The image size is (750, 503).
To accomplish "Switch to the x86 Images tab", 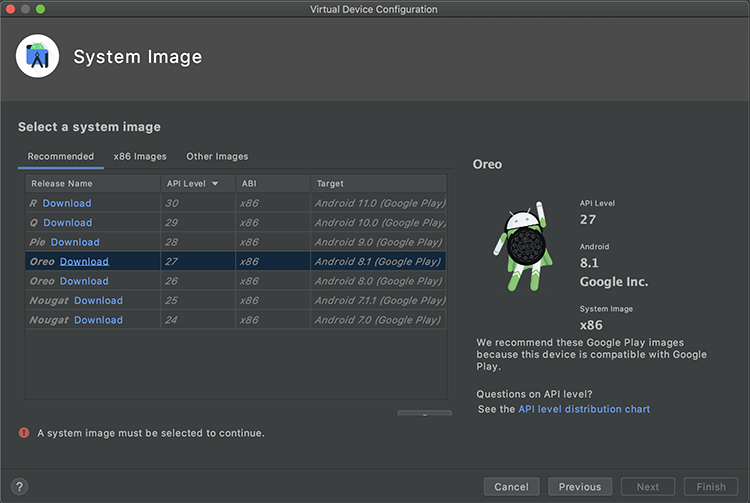I will 140,156.
